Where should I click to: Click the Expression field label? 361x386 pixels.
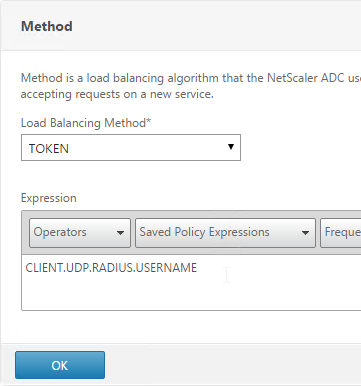(x=49, y=198)
